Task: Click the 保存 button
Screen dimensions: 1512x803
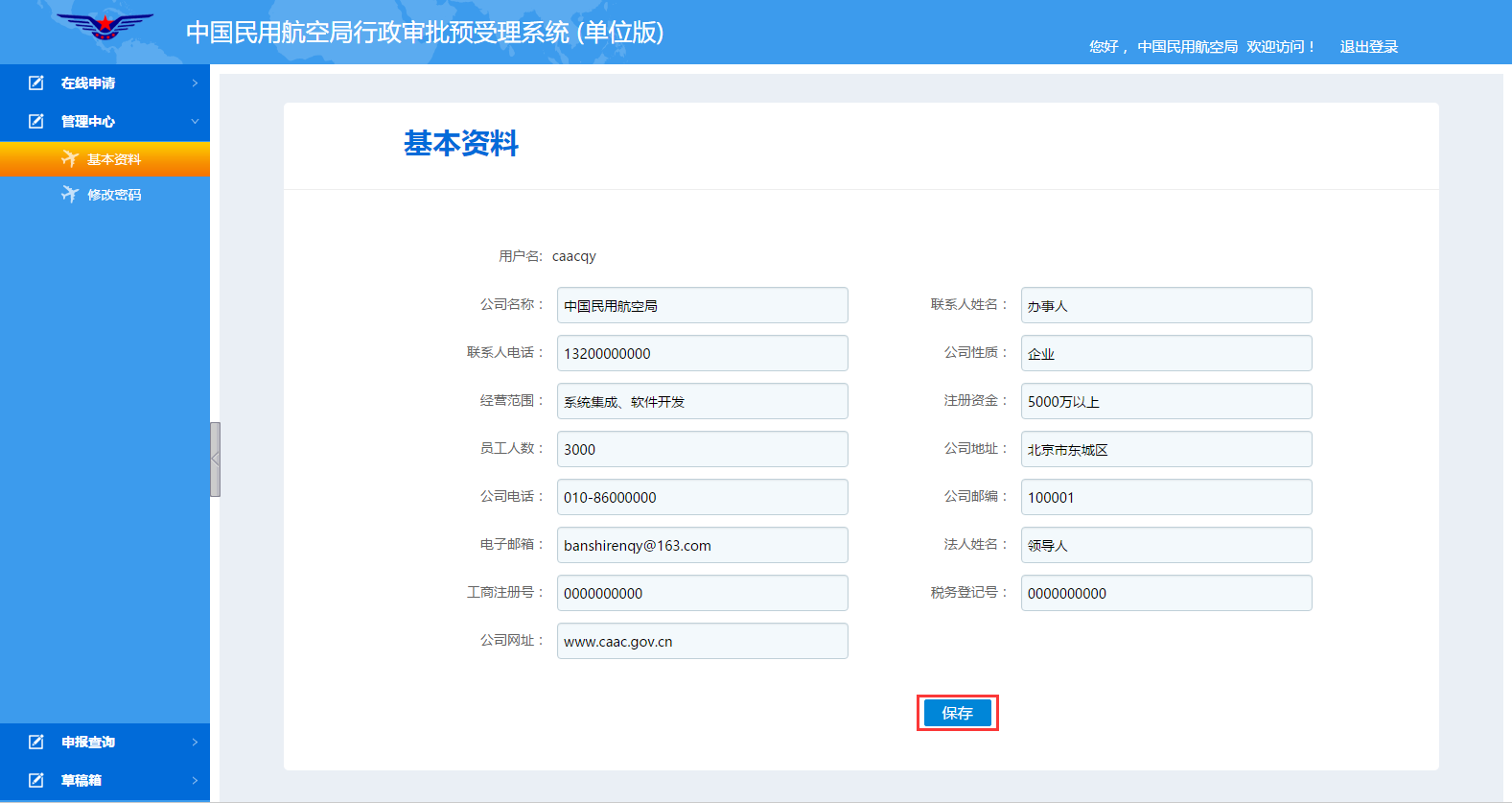Action: coord(958,713)
